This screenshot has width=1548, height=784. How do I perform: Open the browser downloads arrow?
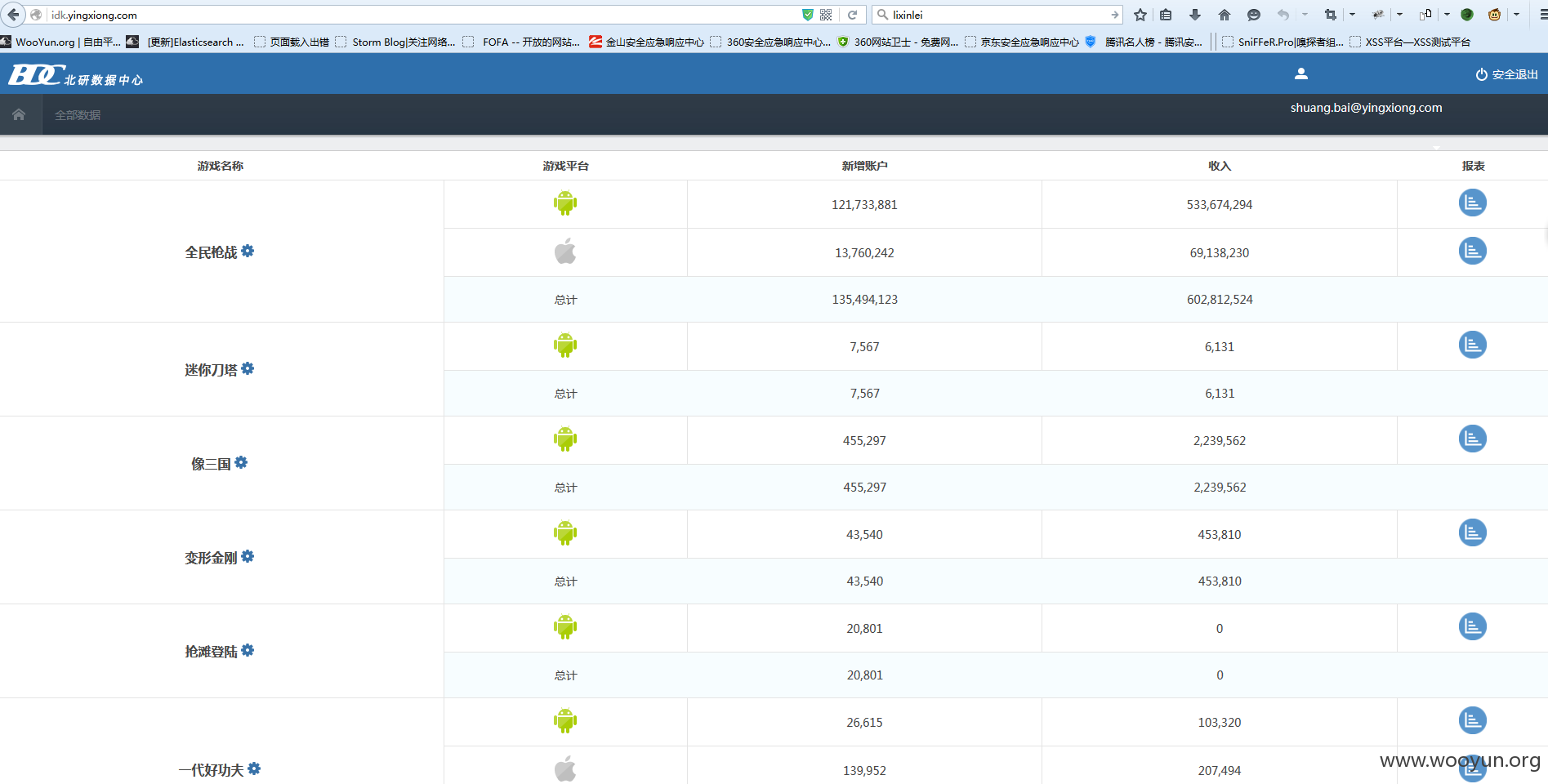(1194, 15)
